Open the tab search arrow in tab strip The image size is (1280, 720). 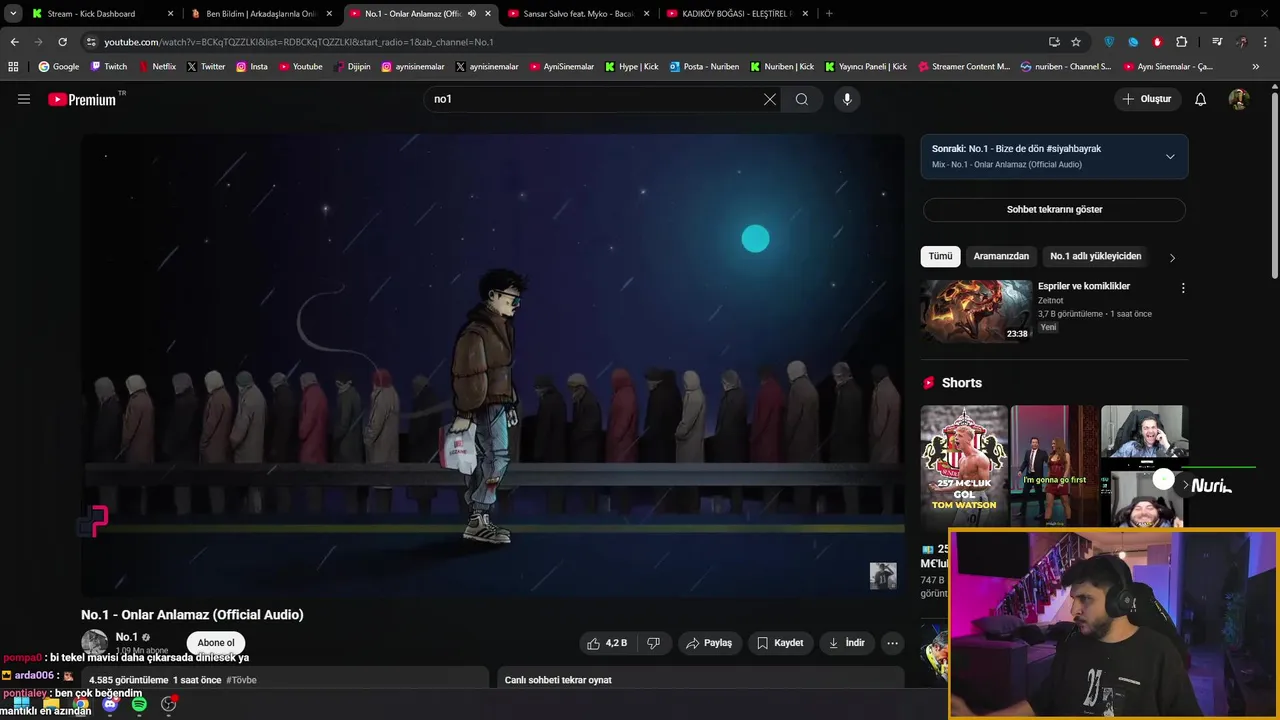13,14
